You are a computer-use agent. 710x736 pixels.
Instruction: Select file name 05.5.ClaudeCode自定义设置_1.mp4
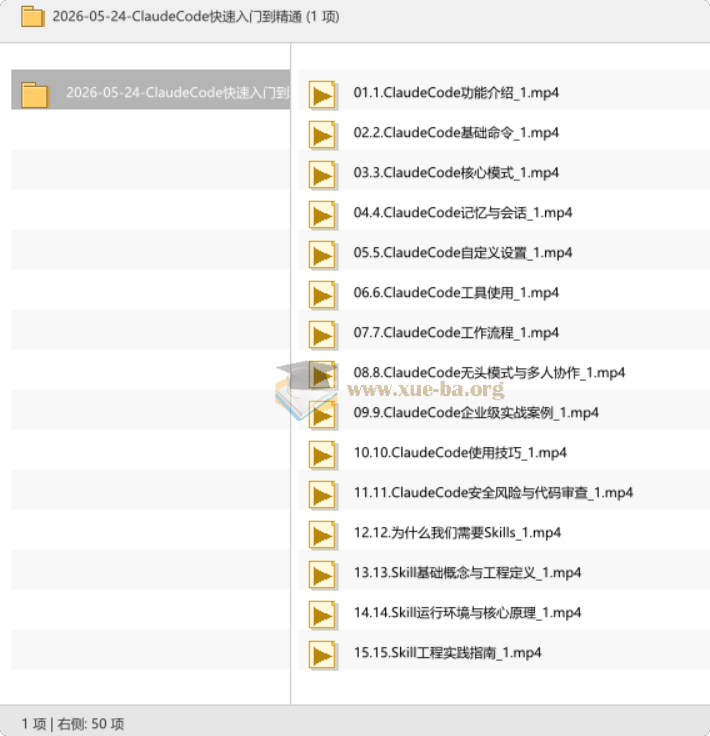pyautogui.click(x=463, y=253)
